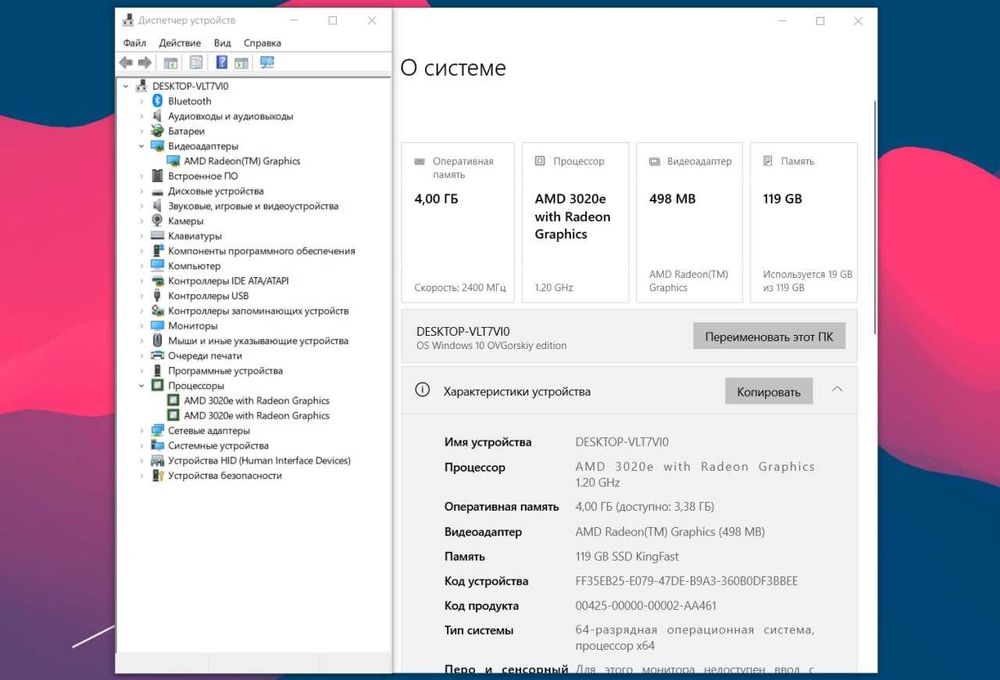The image size is (1000, 680).
Task: Click OS Windows 10 OVGorskiy edition text
Action: click(491, 346)
